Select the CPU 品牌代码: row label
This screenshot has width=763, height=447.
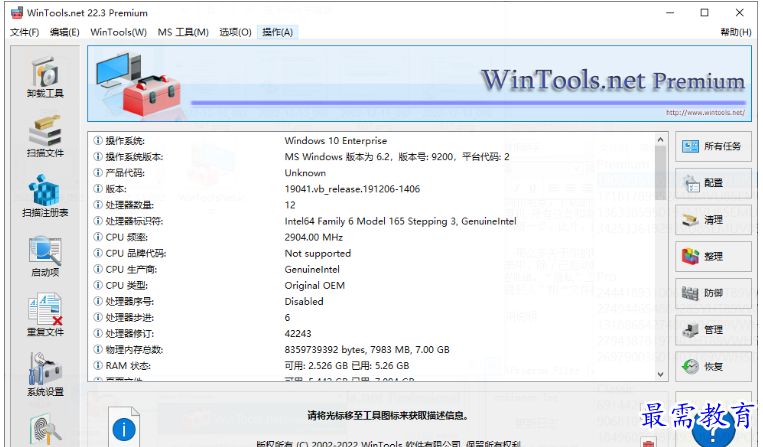136,253
